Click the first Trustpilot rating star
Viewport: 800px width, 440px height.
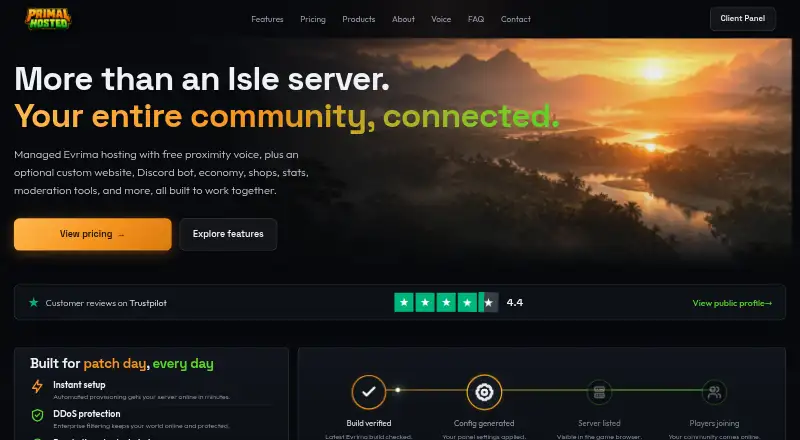coord(404,303)
